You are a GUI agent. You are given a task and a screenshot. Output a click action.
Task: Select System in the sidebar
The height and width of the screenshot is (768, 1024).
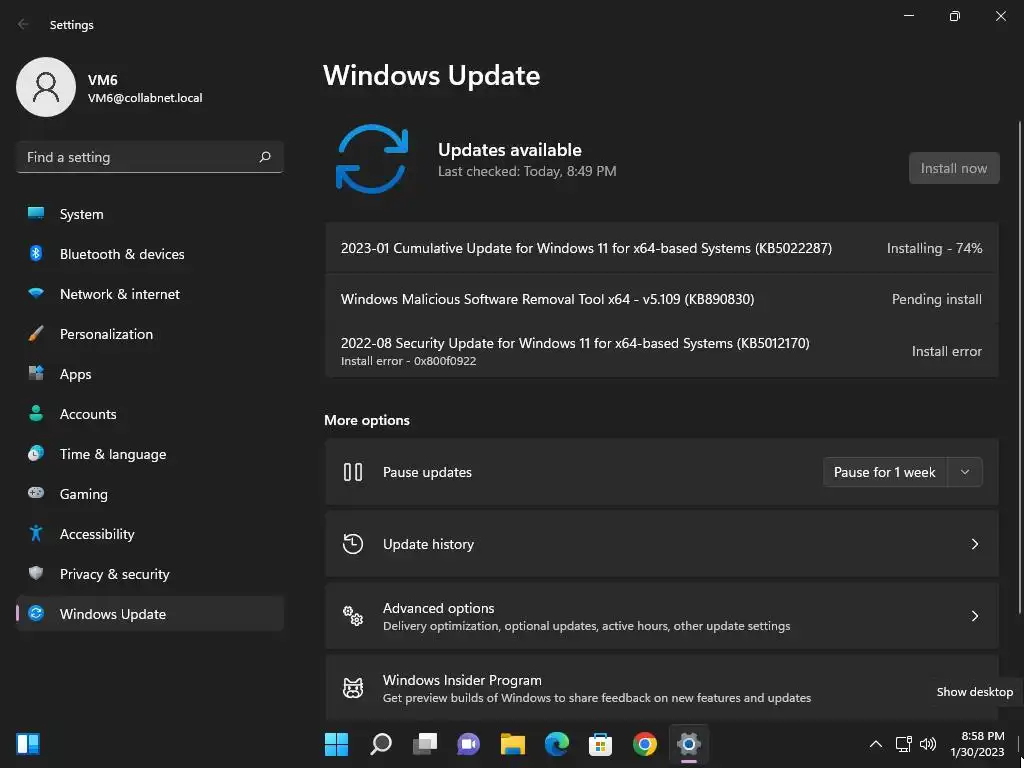pyautogui.click(x=150, y=214)
